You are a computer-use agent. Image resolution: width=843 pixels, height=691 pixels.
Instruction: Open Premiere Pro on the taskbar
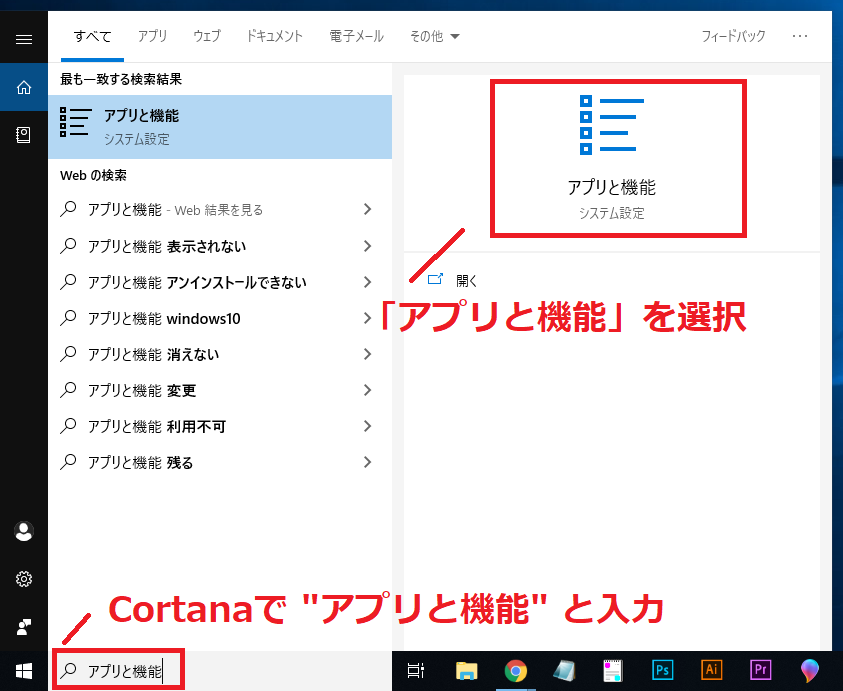(761, 671)
